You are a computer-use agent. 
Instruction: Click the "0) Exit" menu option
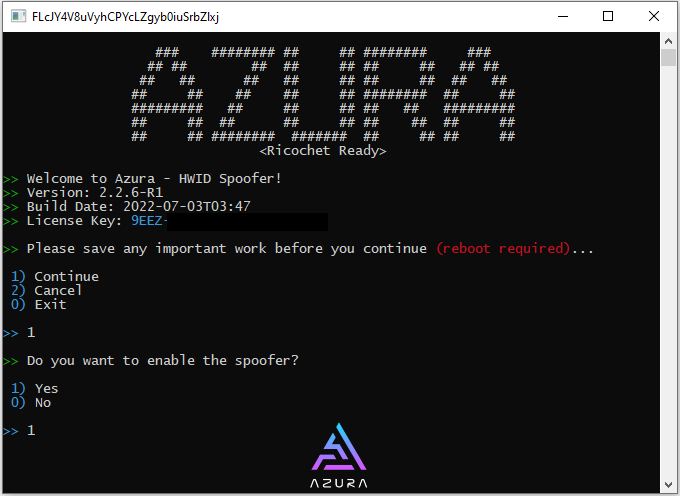(x=38, y=305)
